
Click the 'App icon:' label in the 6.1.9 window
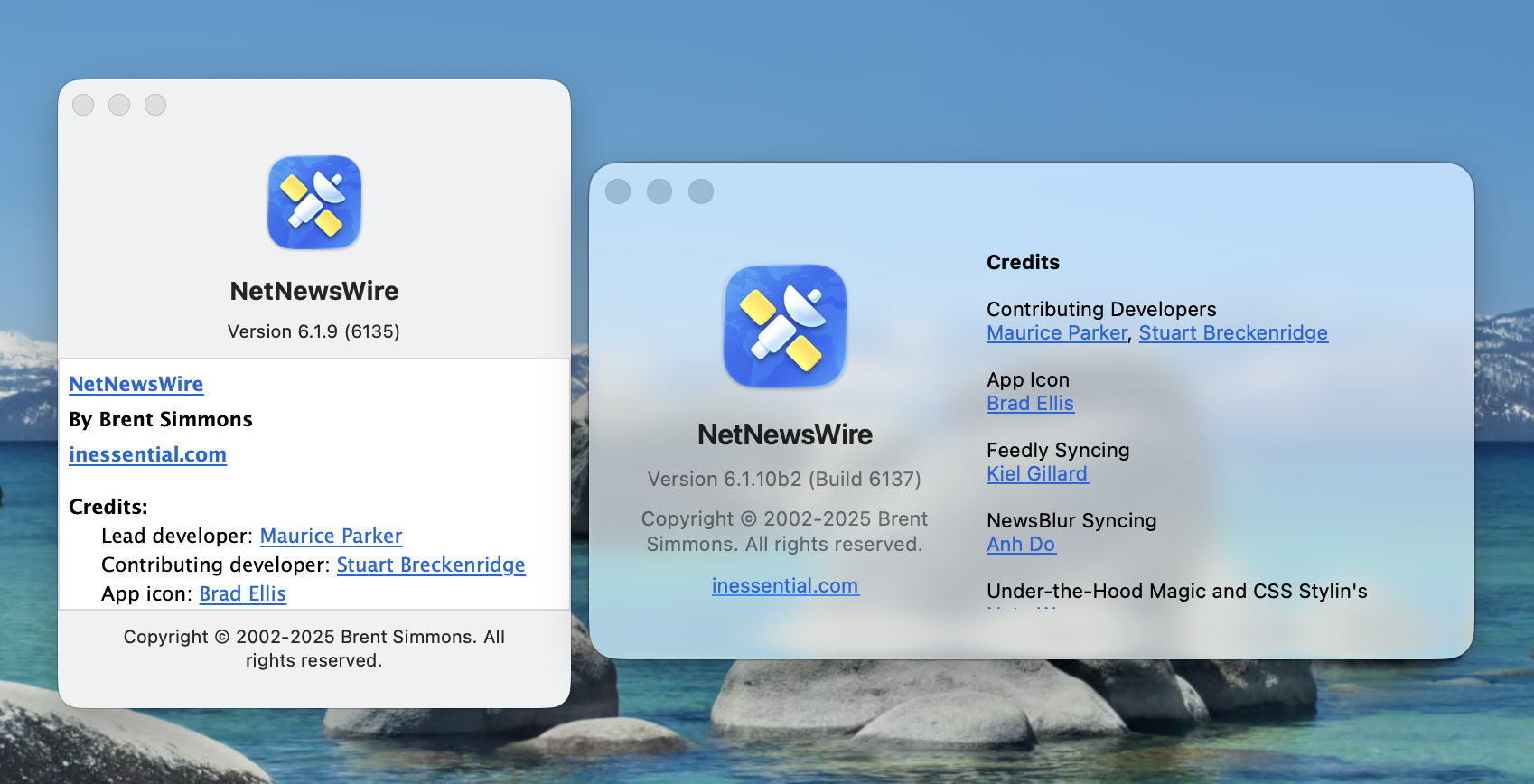point(147,593)
